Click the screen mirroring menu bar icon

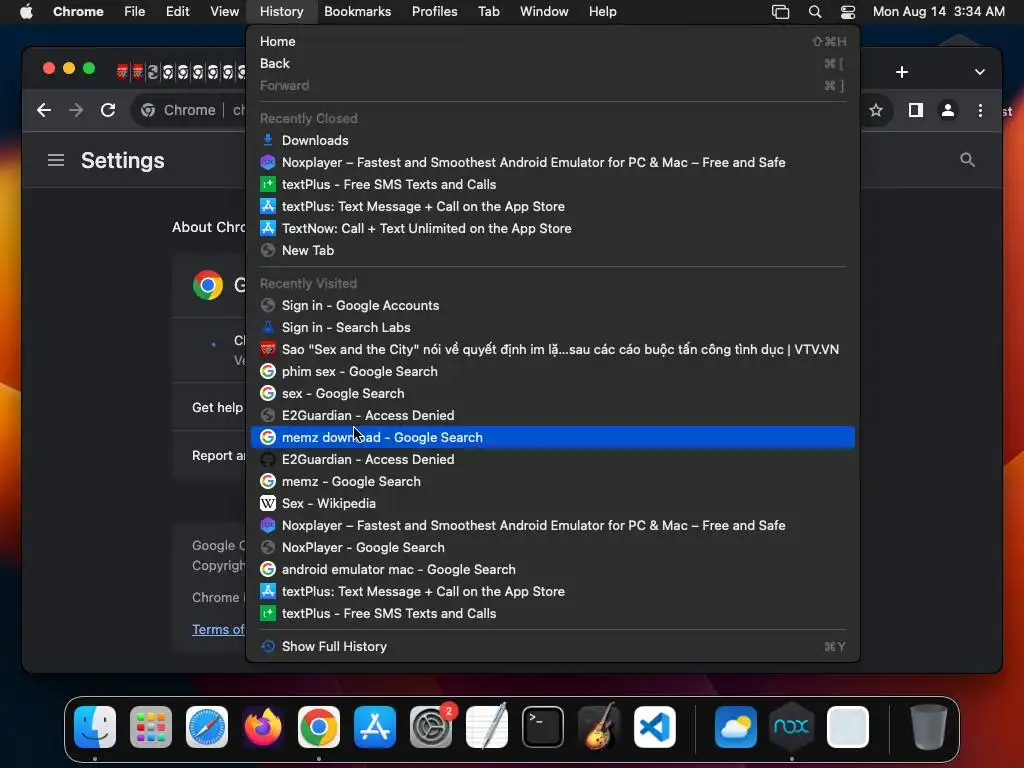pos(780,12)
